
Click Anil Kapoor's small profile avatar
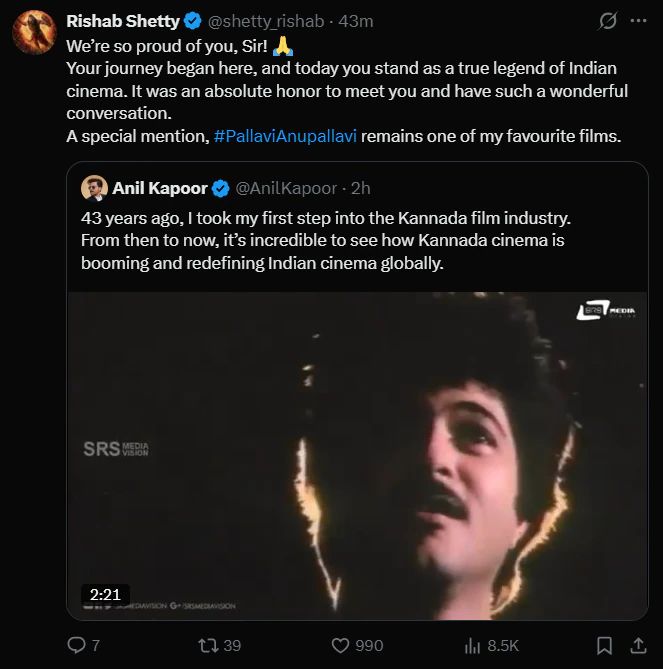pyautogui.click(x=94, y=187)
